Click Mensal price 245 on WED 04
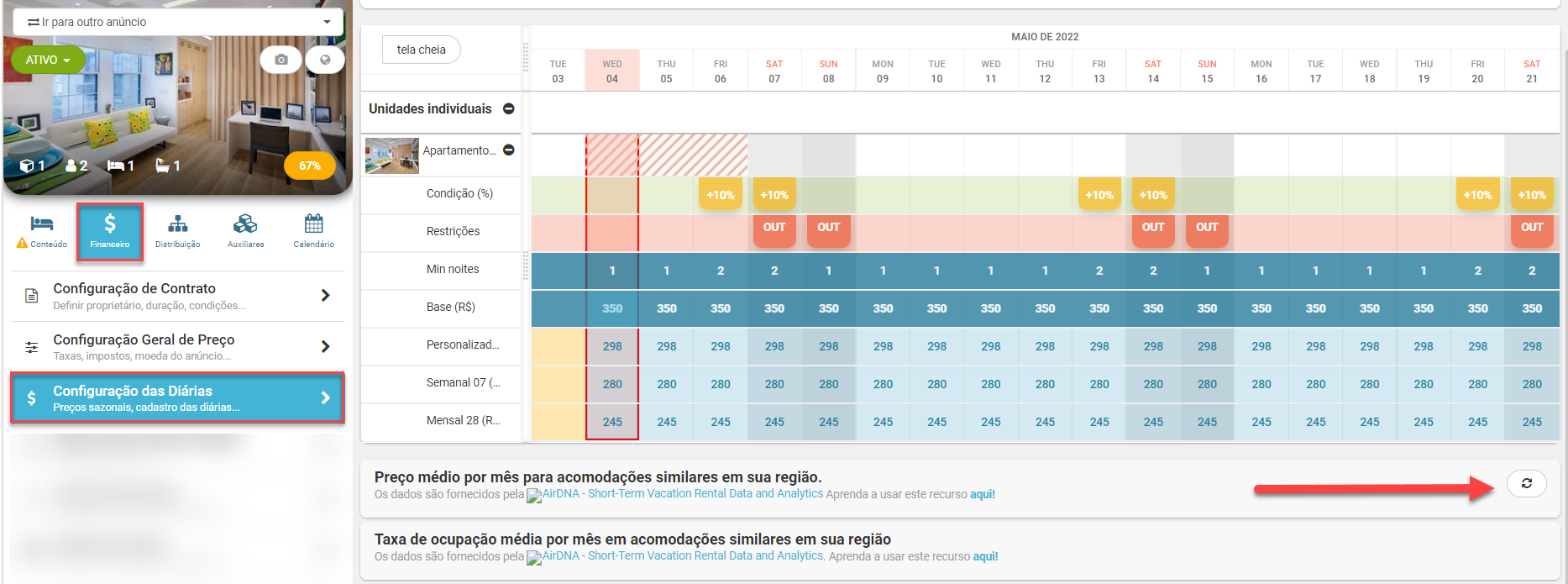The image size is (1568, 584). point(612,422)
